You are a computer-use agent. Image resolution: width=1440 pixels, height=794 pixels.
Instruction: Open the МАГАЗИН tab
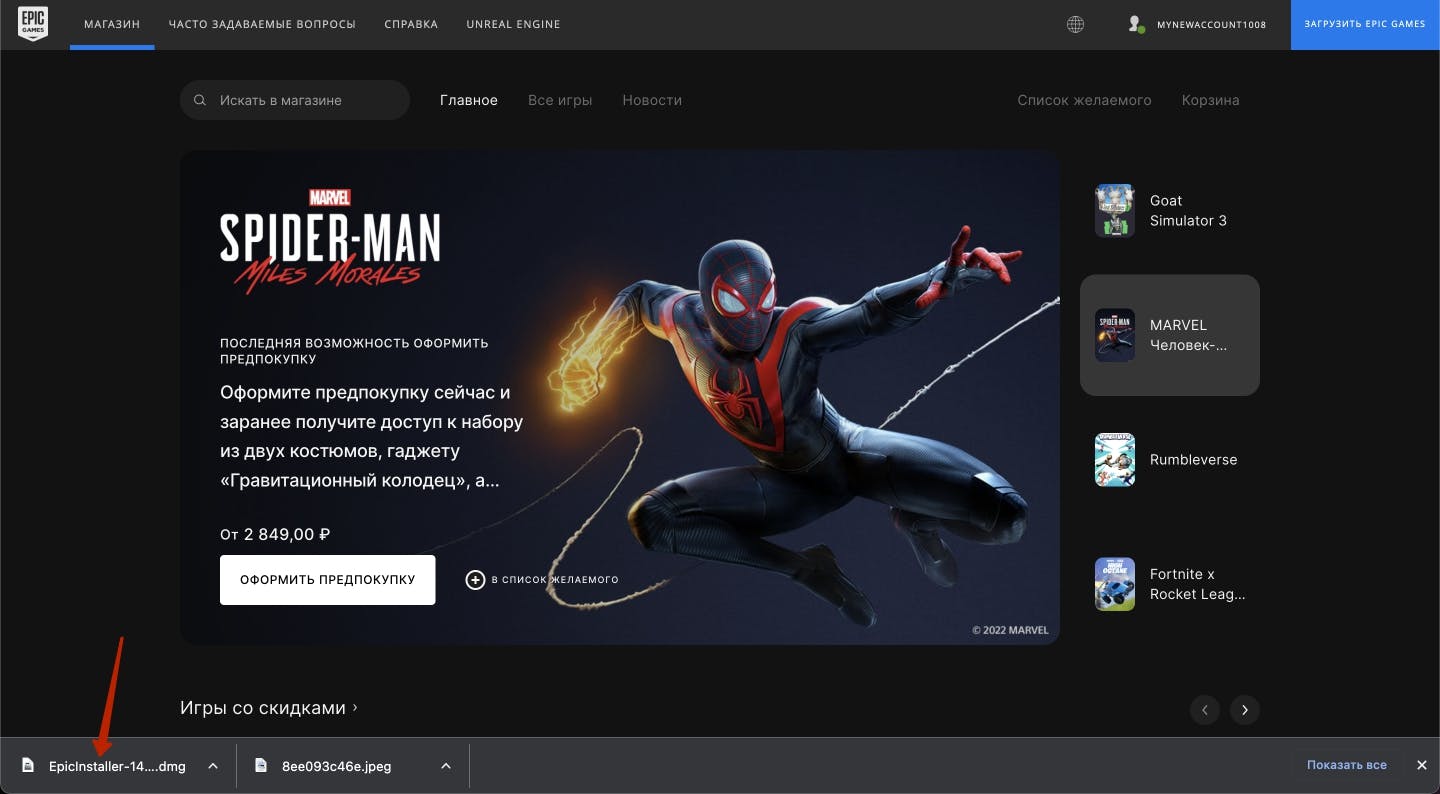pos(112,24)
